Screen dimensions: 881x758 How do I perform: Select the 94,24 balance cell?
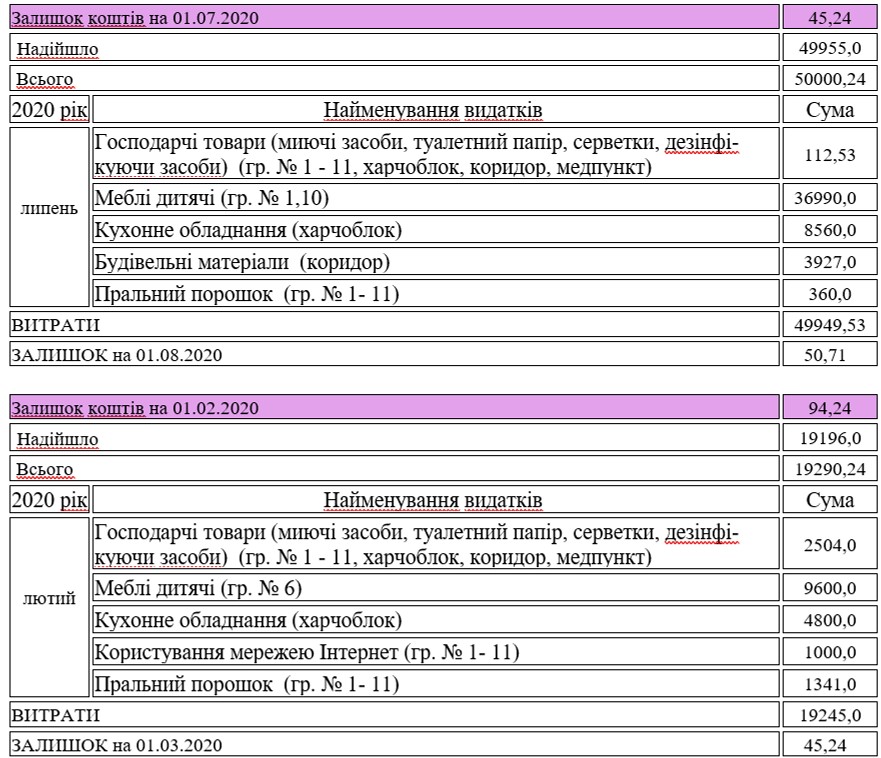pyautogui.click(x=829, y=408)
